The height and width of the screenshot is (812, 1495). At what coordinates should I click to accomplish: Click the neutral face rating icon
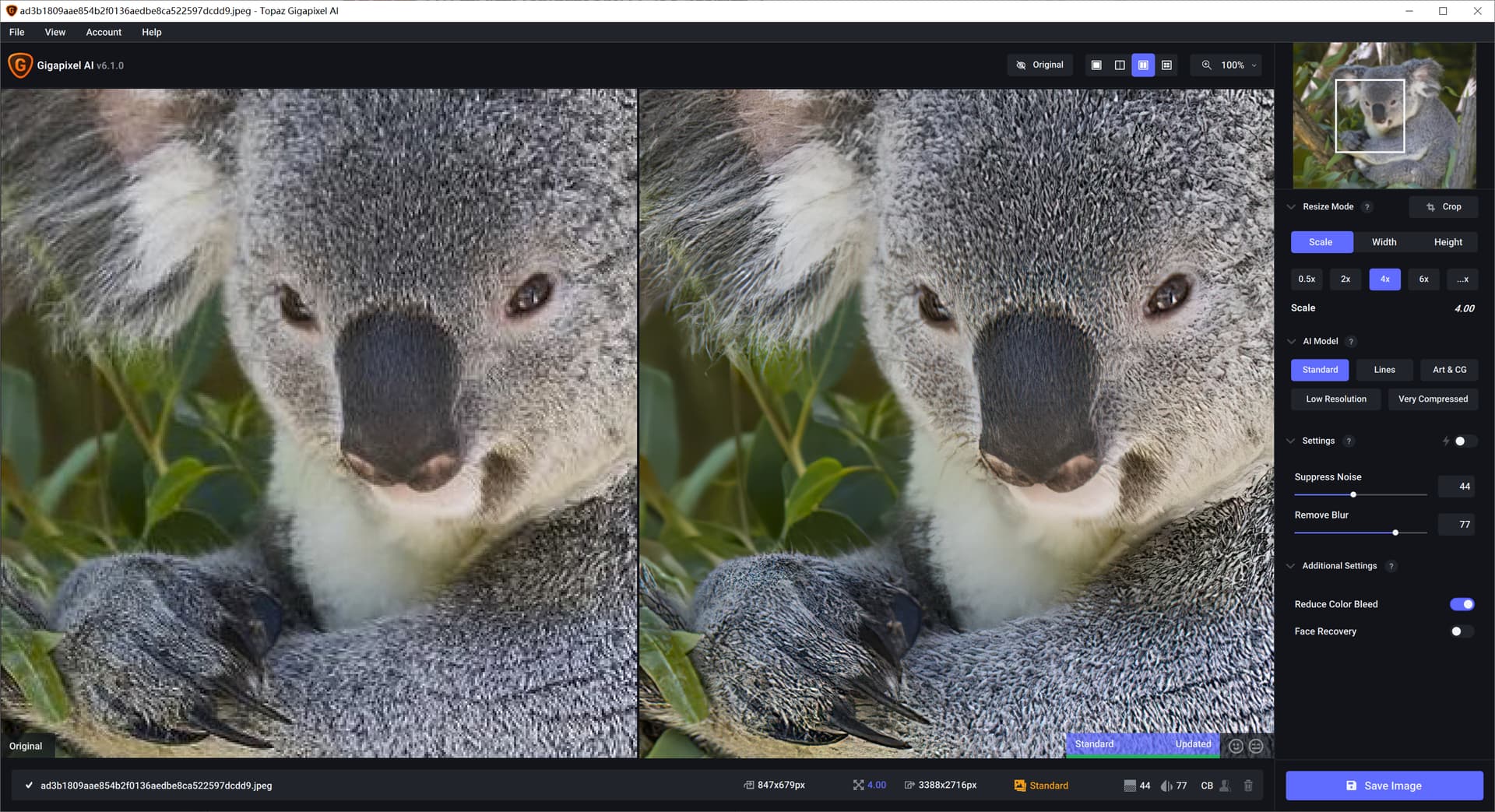[1256, 746]
